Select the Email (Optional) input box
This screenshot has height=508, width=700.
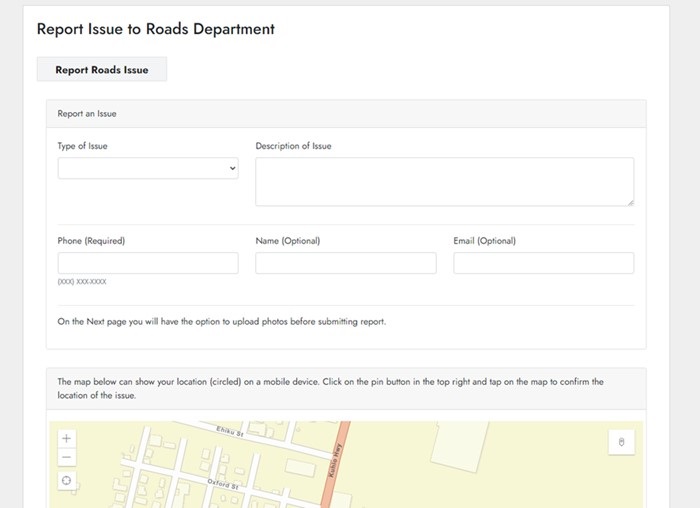[x=543, y=263]
